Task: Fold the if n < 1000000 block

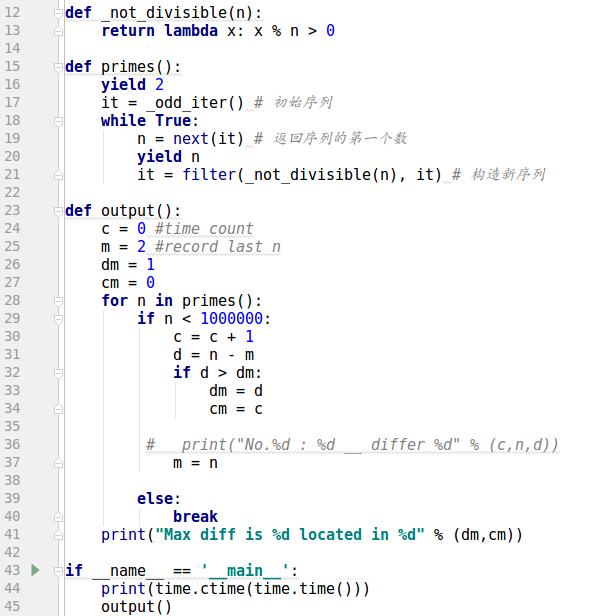Action: (x=58, y=319)
